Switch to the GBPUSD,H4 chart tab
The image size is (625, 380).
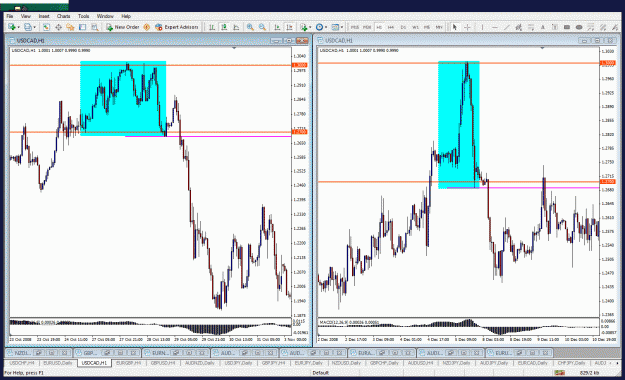[163, 363]
